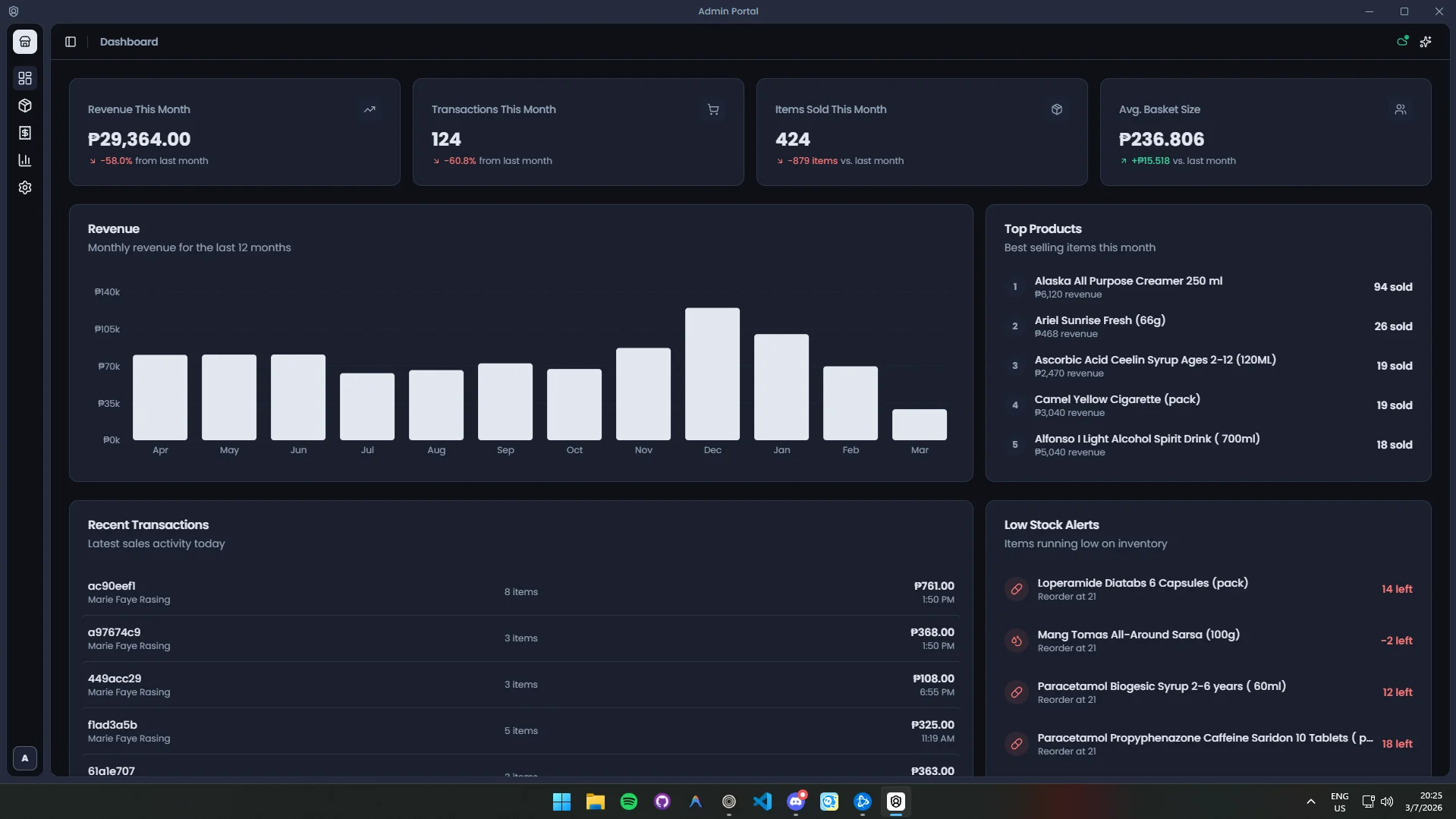Click the pill icon beside Loperamide Diatabs alert
1456x819 pixels.
click(x=1017, y=589)
